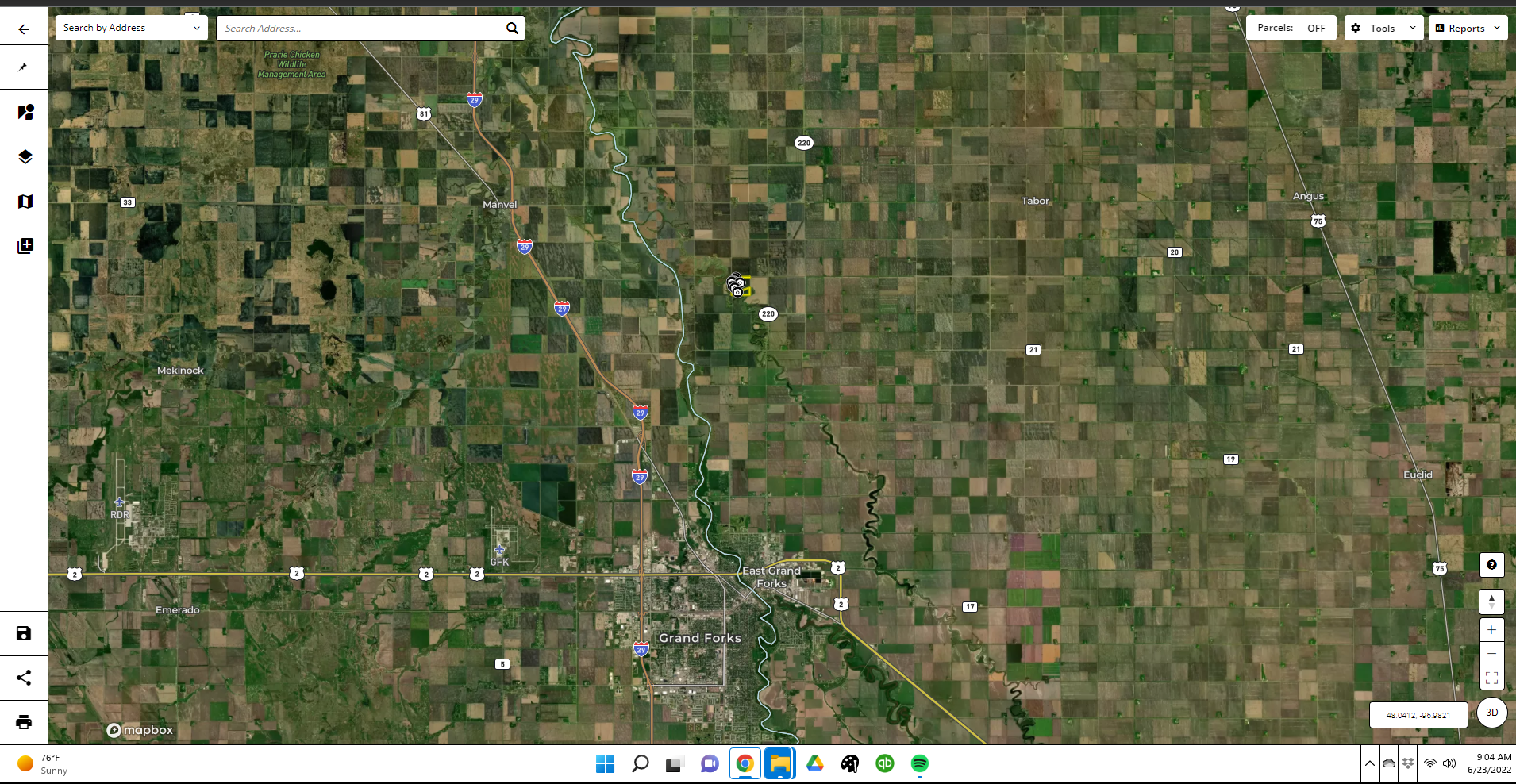The image size is (1516, 784).
Task: Save the map with the floppy disk icon
Action: click(24, 633)
